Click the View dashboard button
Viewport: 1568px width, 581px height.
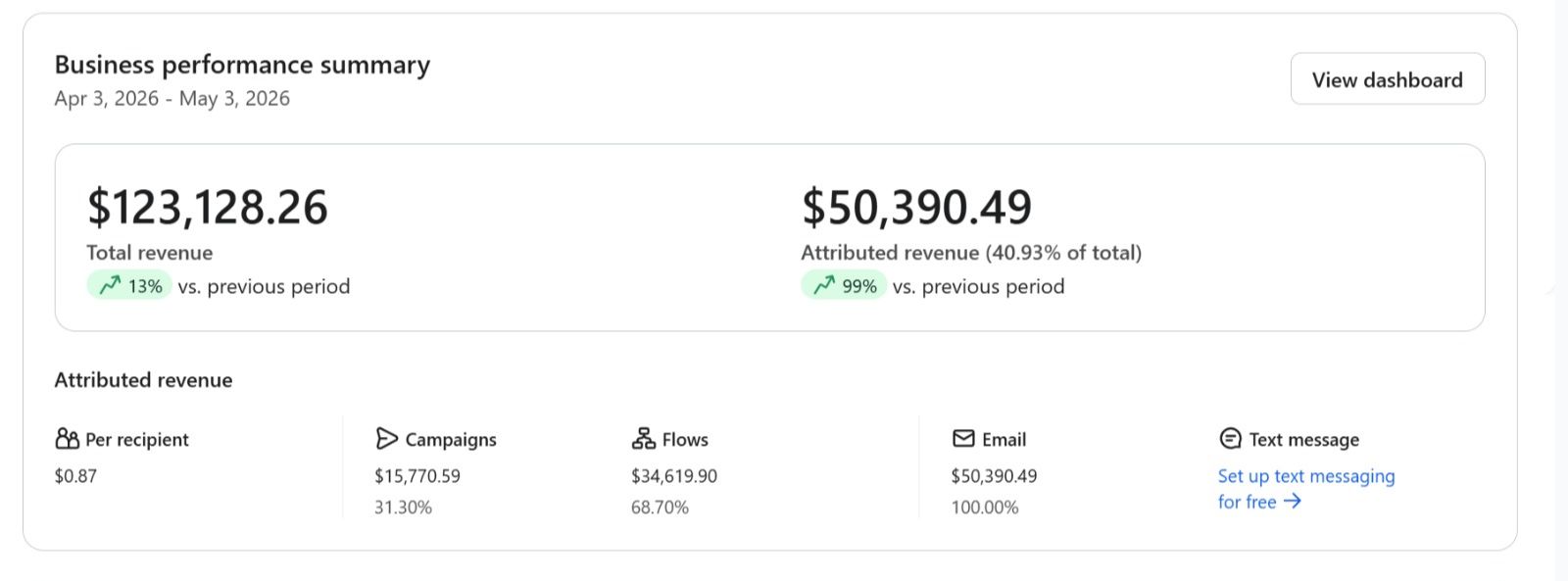pyautogui.click(x=1387, y=79)
